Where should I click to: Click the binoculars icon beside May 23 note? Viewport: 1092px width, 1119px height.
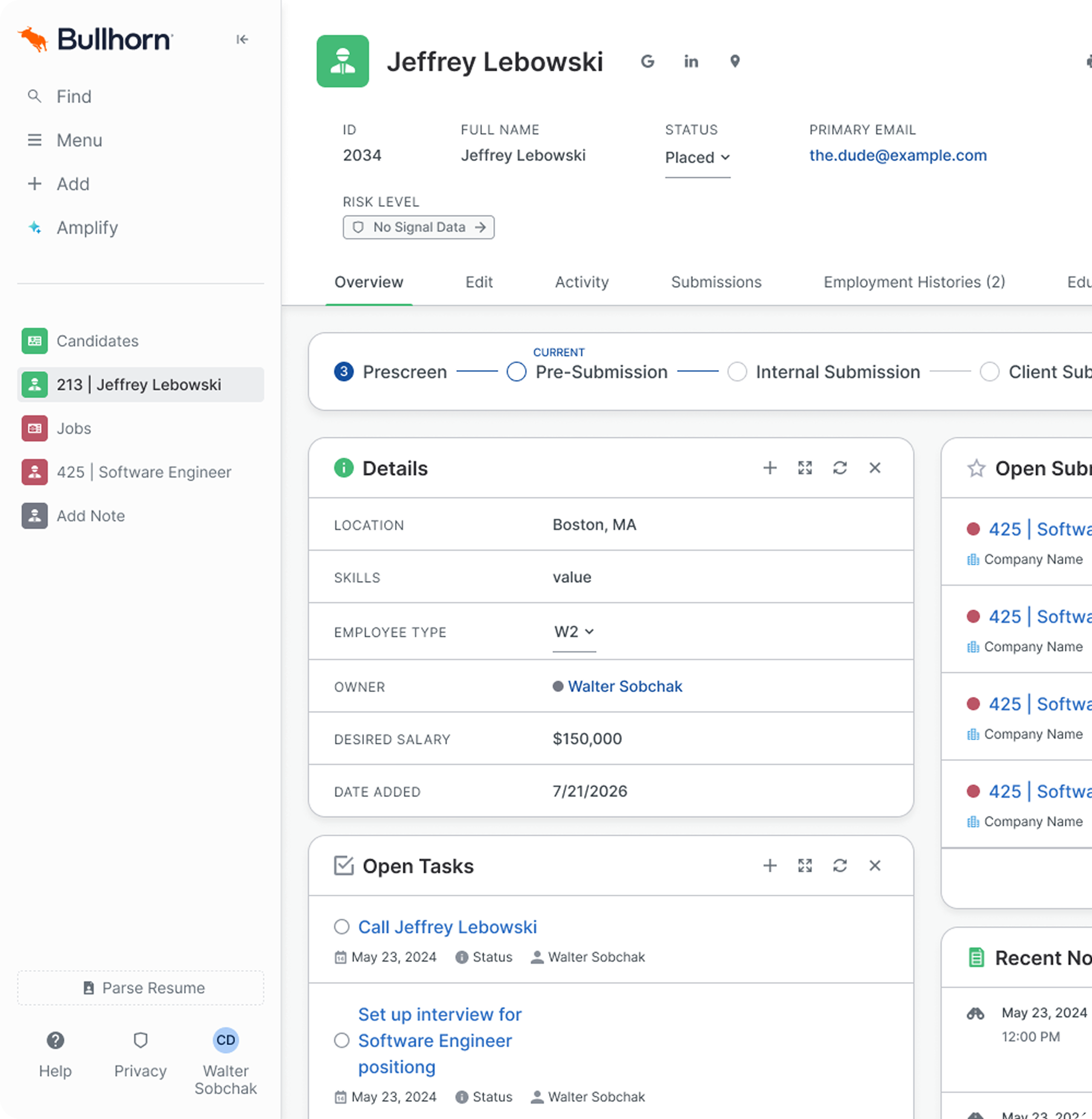[976, 1013]
